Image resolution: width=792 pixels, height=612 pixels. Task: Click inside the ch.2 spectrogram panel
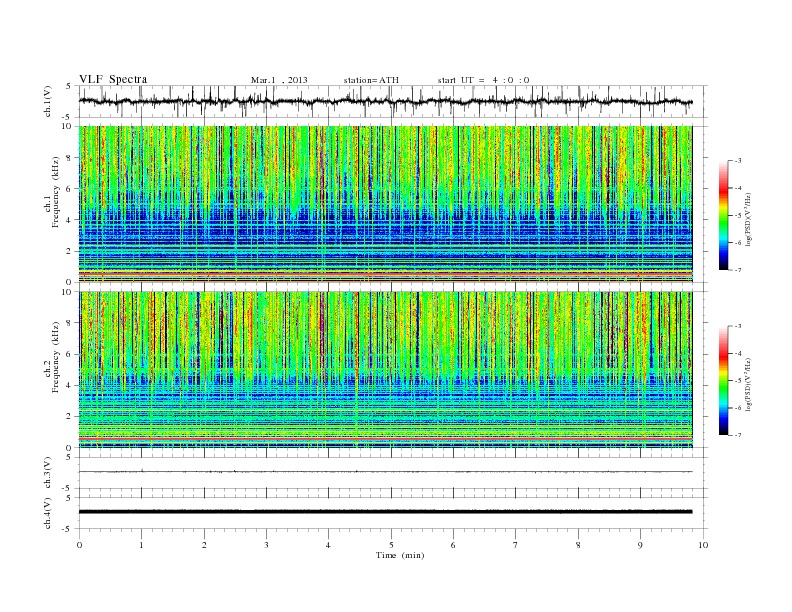[x=385, y=370]
